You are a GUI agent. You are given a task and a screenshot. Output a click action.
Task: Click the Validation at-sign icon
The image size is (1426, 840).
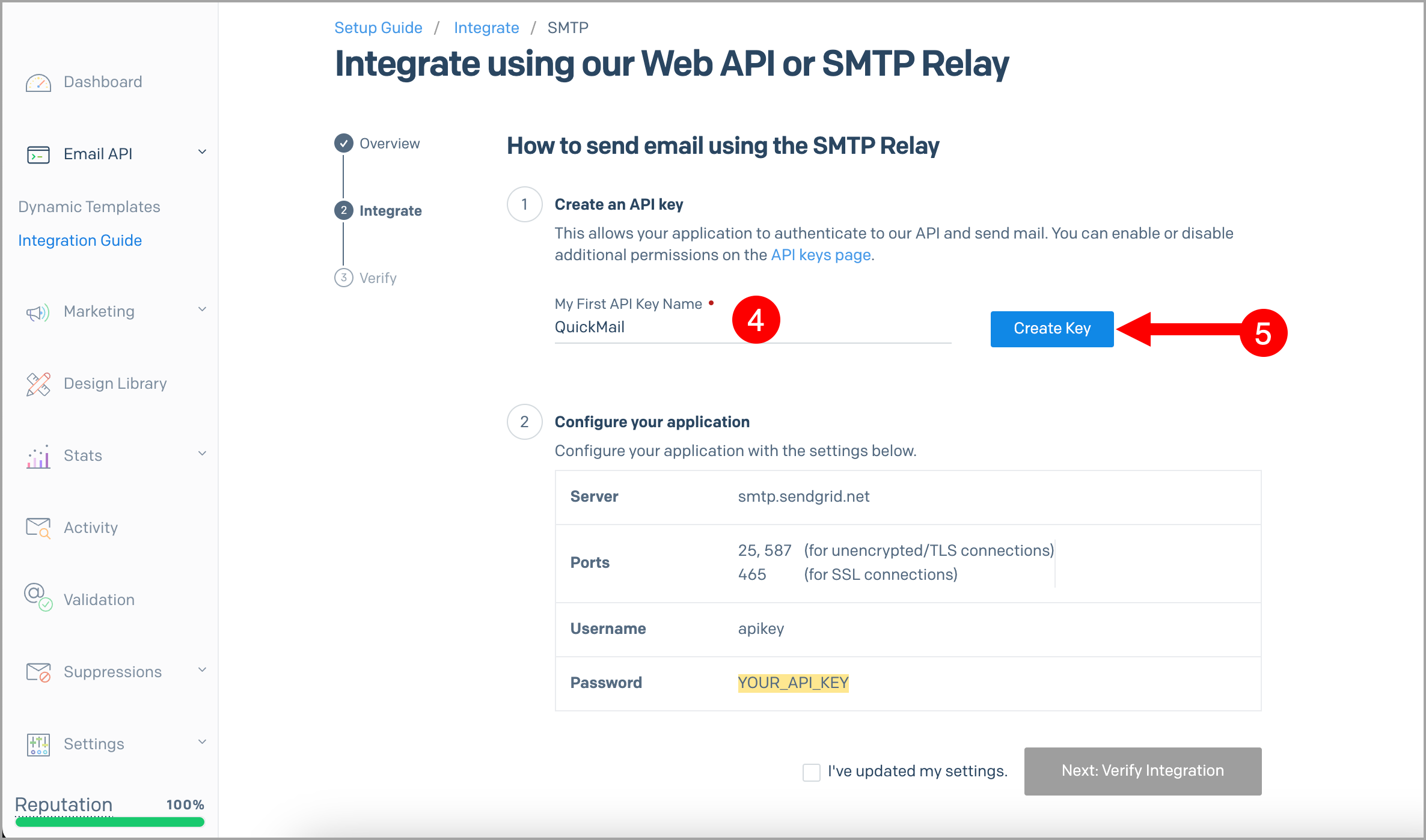38,597
